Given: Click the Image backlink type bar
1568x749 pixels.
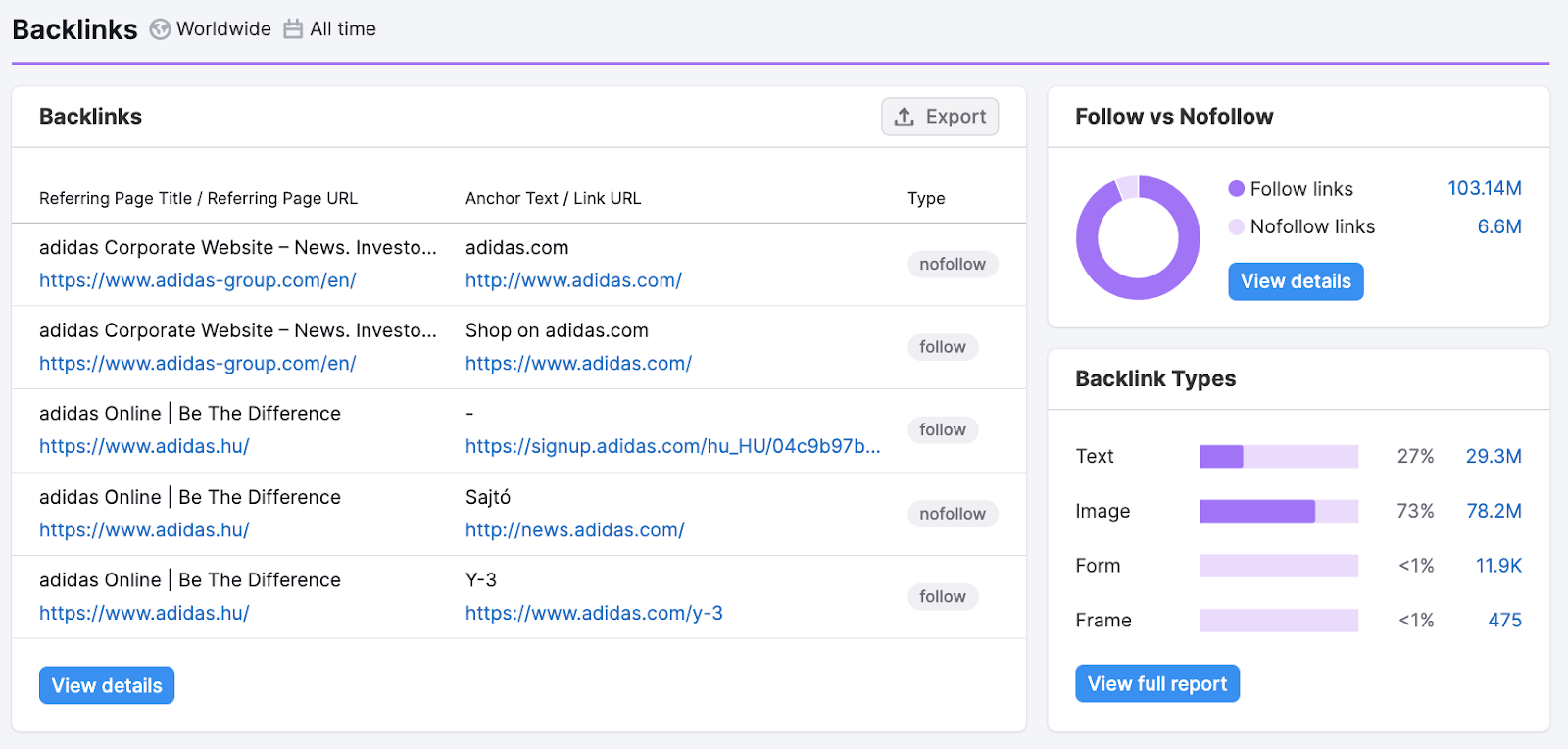Looking at the screenshot, I should pos(1279,511).
